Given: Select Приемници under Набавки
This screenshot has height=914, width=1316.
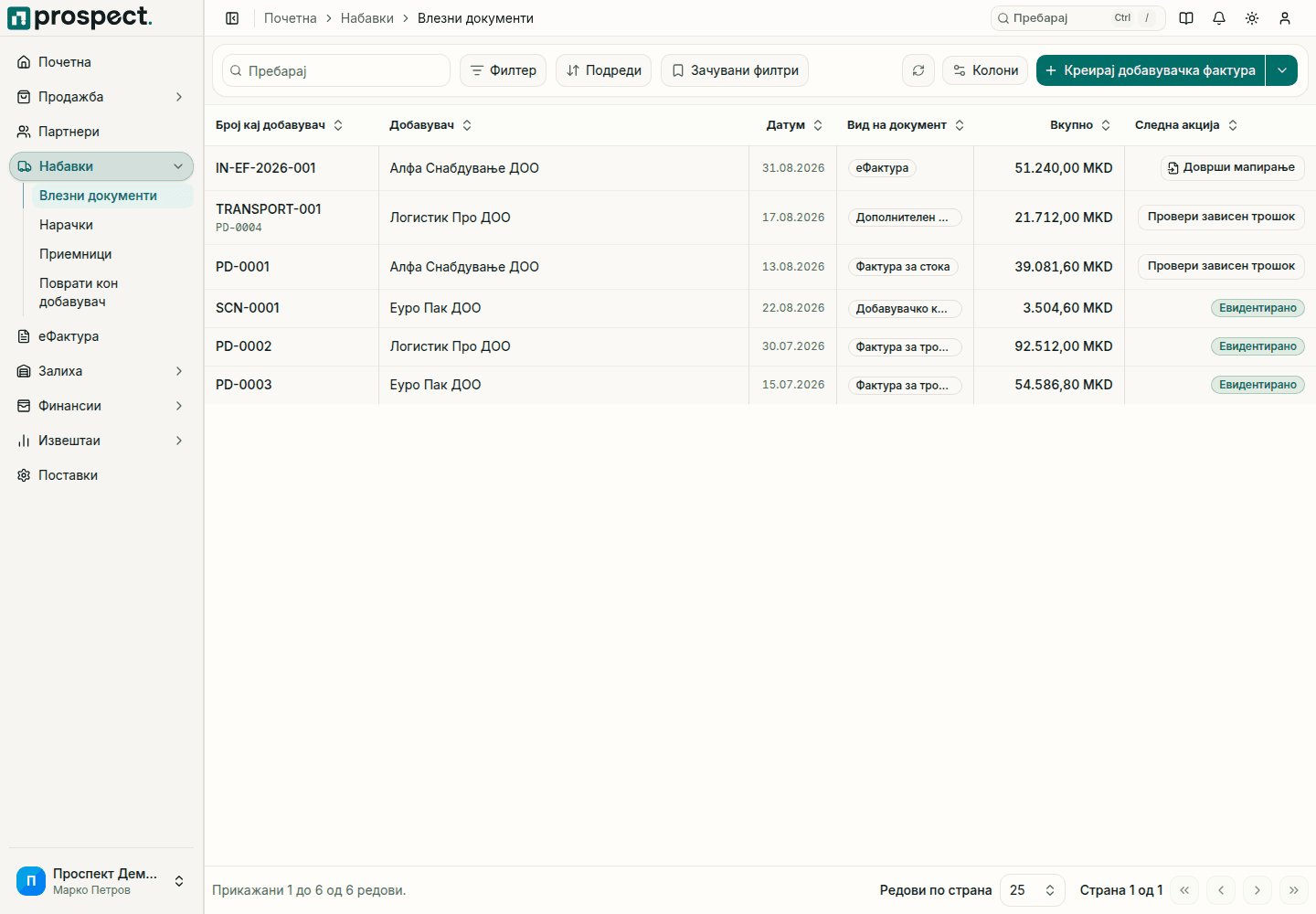Looking at the screenshot, I should point(112,254).
